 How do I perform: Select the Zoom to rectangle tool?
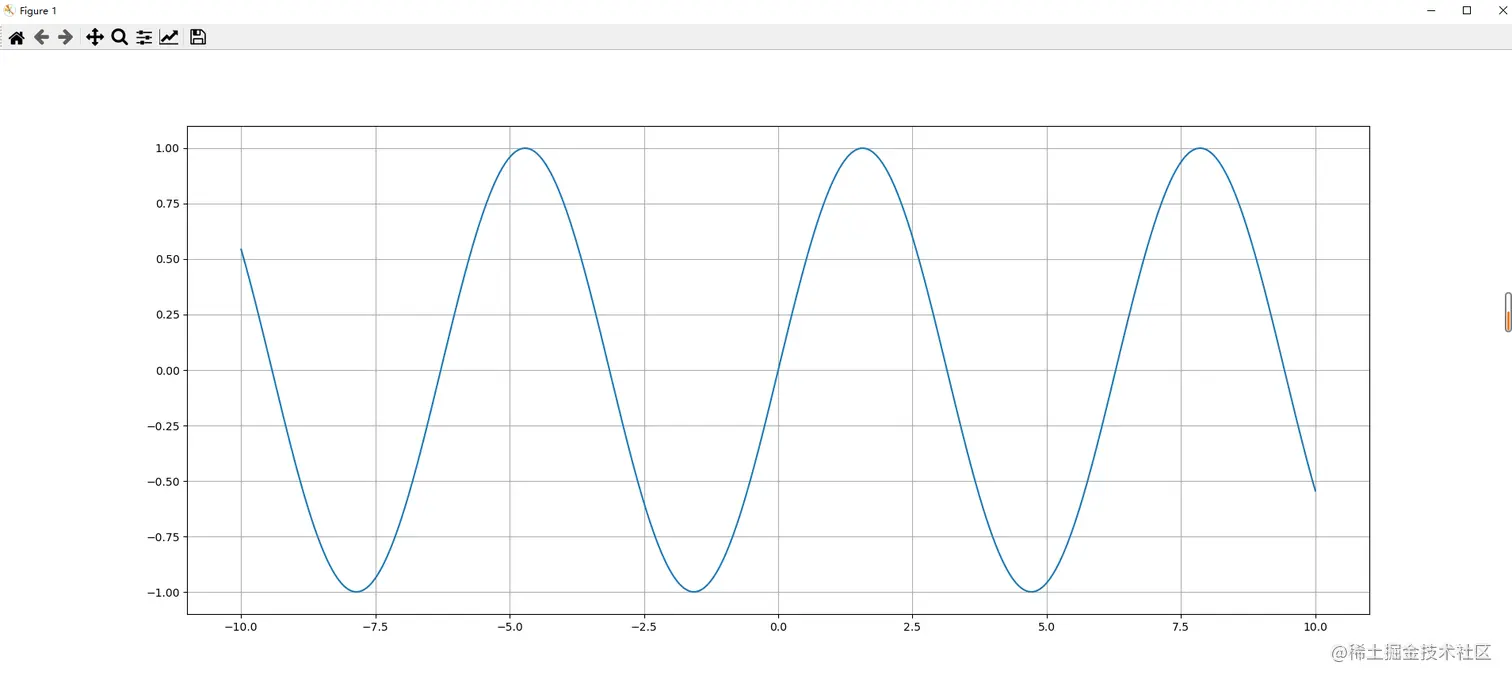click(119, 37)
